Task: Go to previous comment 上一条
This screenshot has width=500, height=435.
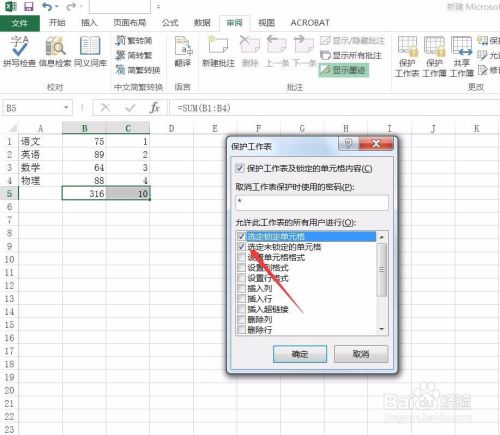Action: click(x=277, y=52)
